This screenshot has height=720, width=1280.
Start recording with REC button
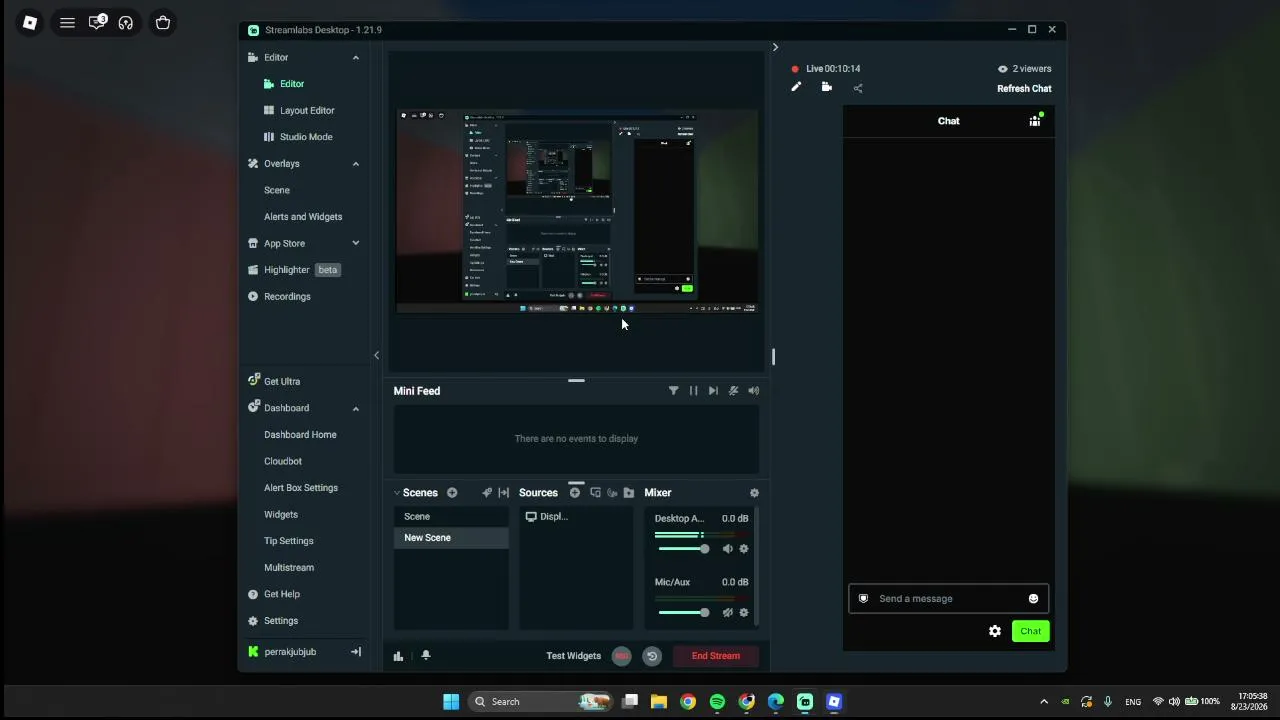pyautogui.click(x=621, y=656)
